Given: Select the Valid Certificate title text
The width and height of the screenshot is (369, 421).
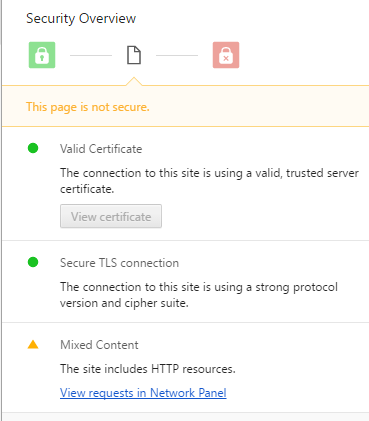Looking at the screenshot, I should (101, 149).
